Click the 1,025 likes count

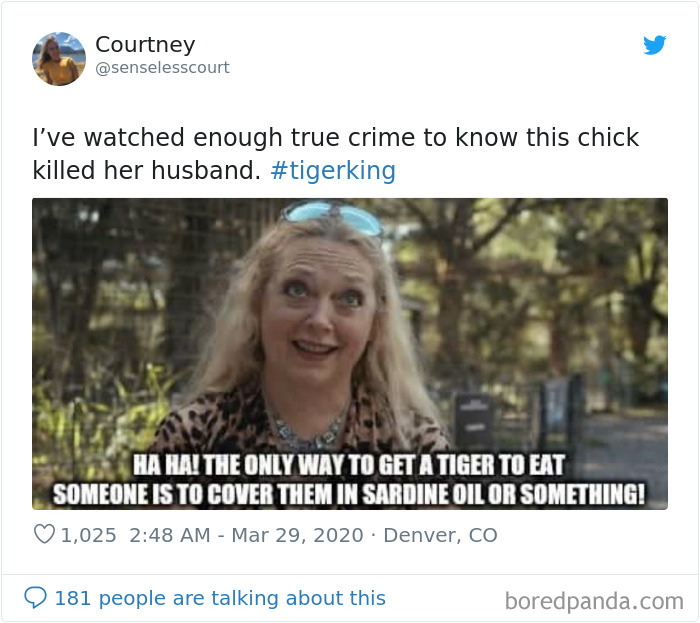coord(88,535)
